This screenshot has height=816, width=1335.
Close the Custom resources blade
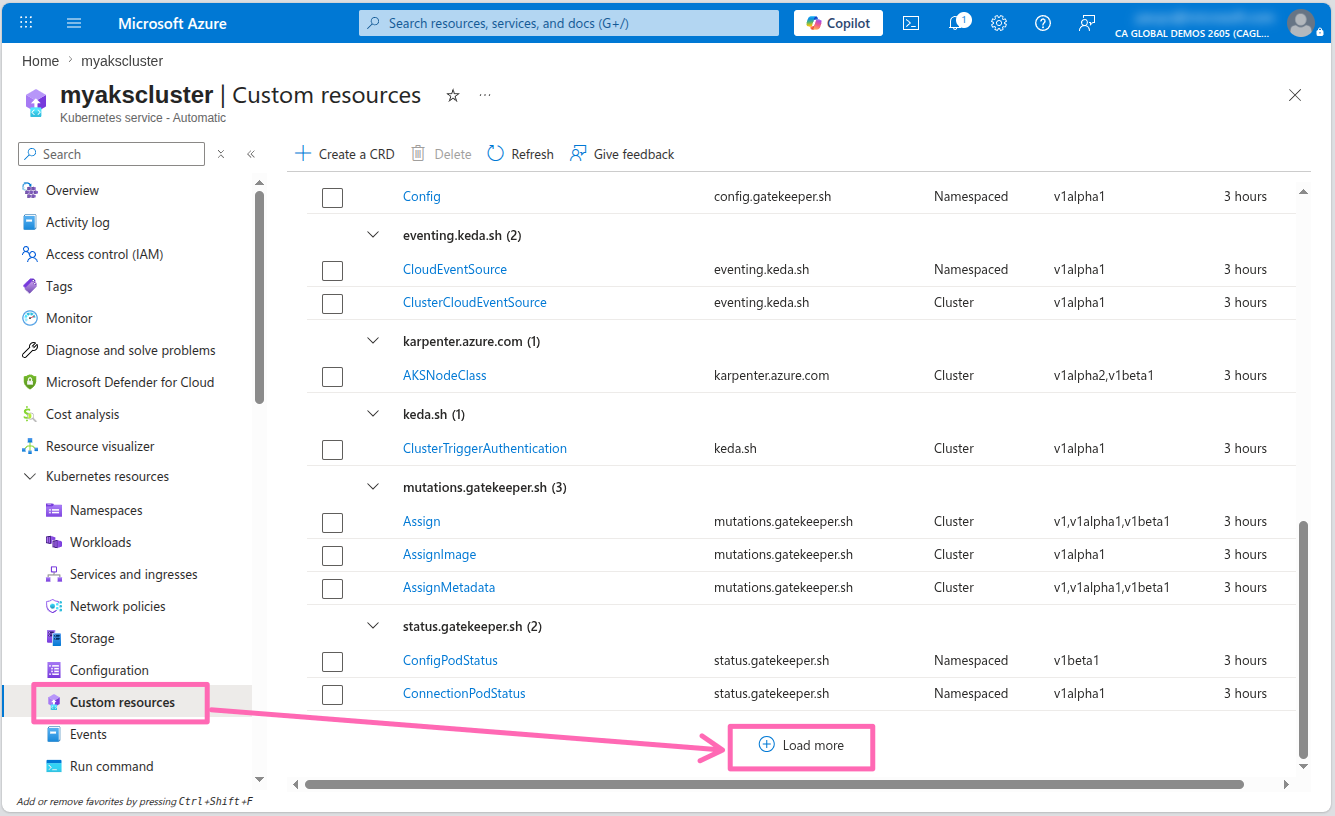1295,95
